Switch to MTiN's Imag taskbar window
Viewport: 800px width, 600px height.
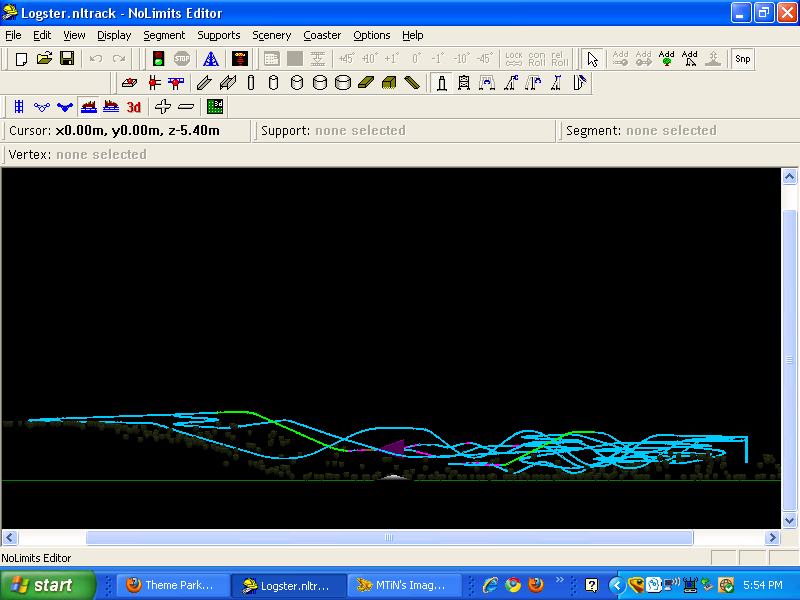pyautogui.click(x=405, y=585)
